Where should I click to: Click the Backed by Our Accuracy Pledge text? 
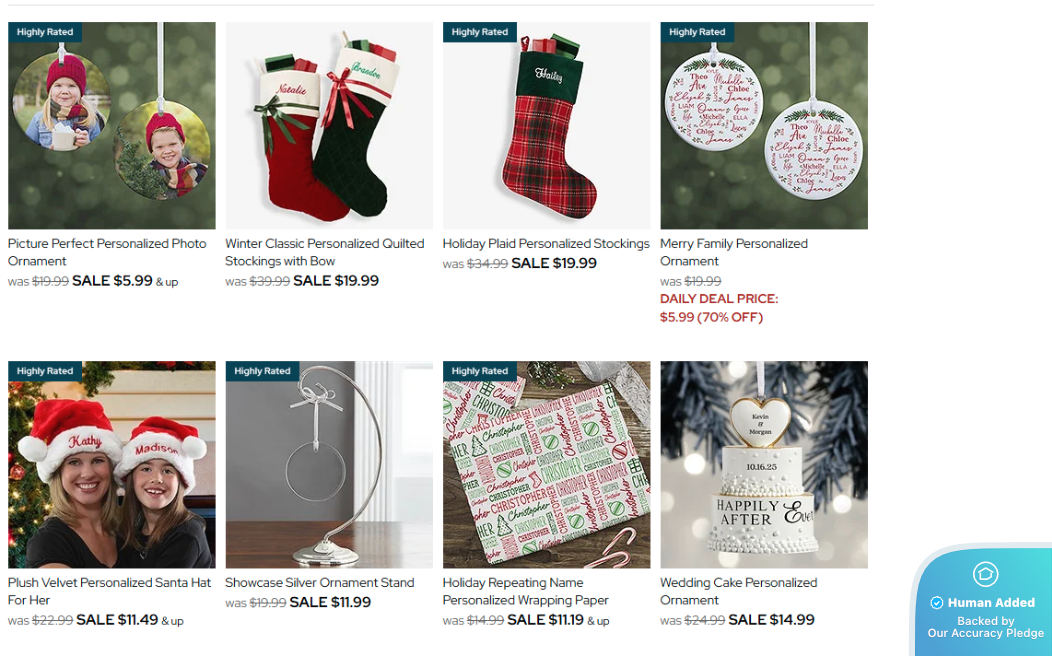tap(986, 627)
